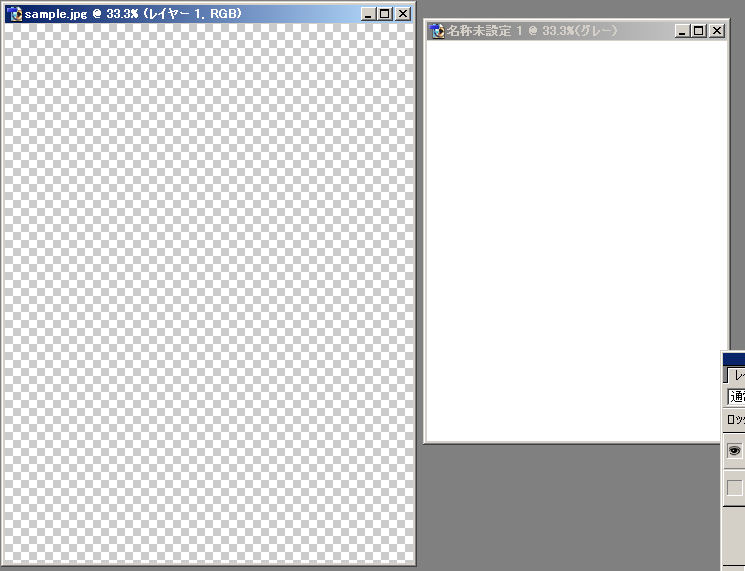Viewport: 745px width, 571px height.
Task: Maximize the sample.jpg document window
Action: [385, 14]
